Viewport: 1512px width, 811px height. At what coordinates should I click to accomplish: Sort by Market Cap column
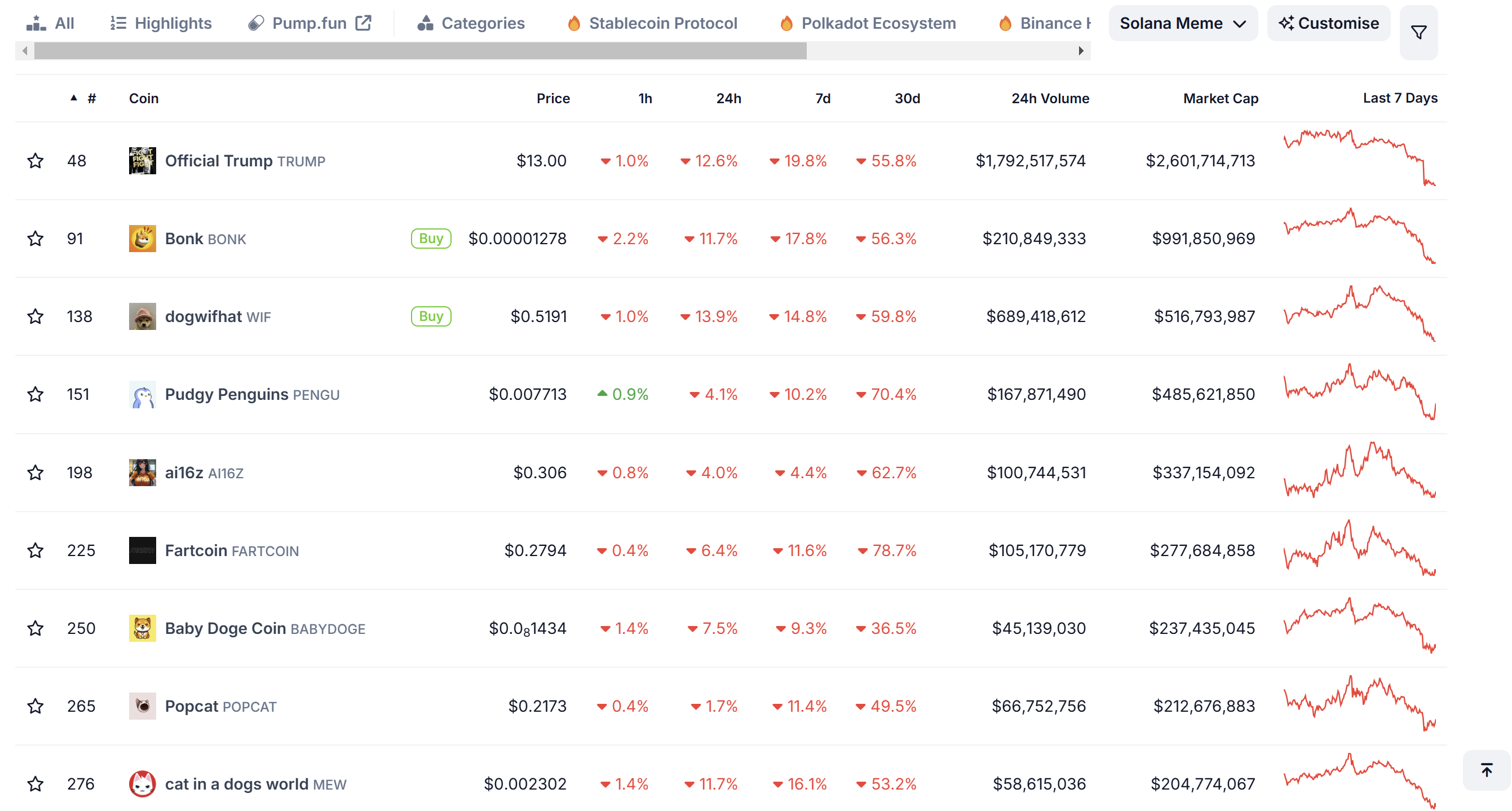pos(1221,98)
